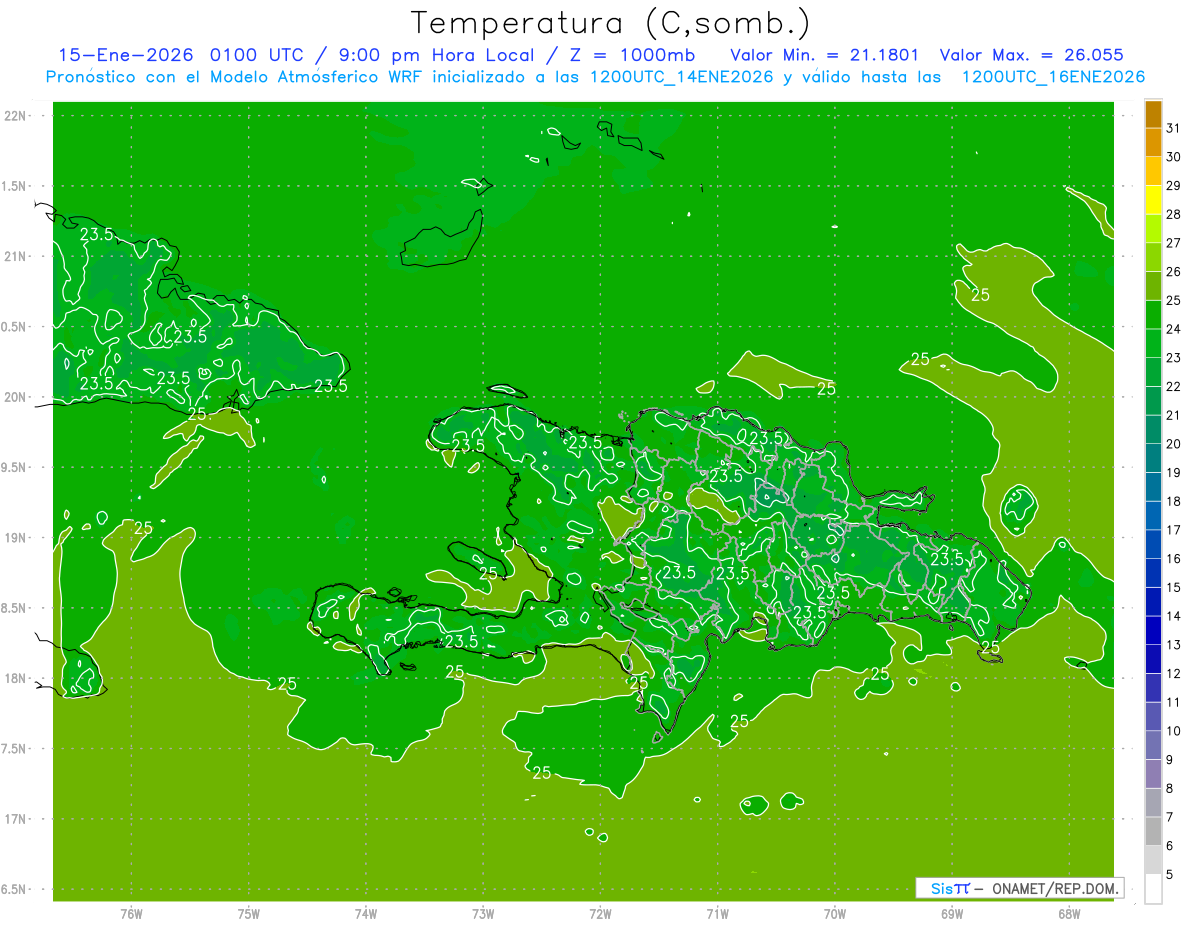
Task: Click the colorbar legend value "12"
Action: [x=1173, y=674]
